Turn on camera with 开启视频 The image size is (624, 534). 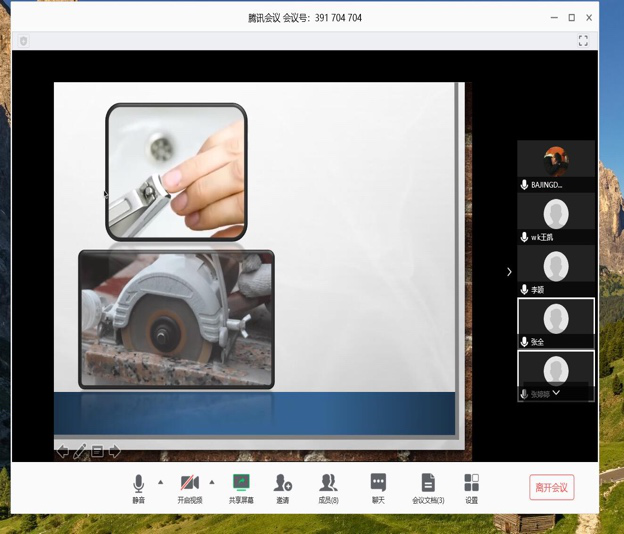point(189,486)
